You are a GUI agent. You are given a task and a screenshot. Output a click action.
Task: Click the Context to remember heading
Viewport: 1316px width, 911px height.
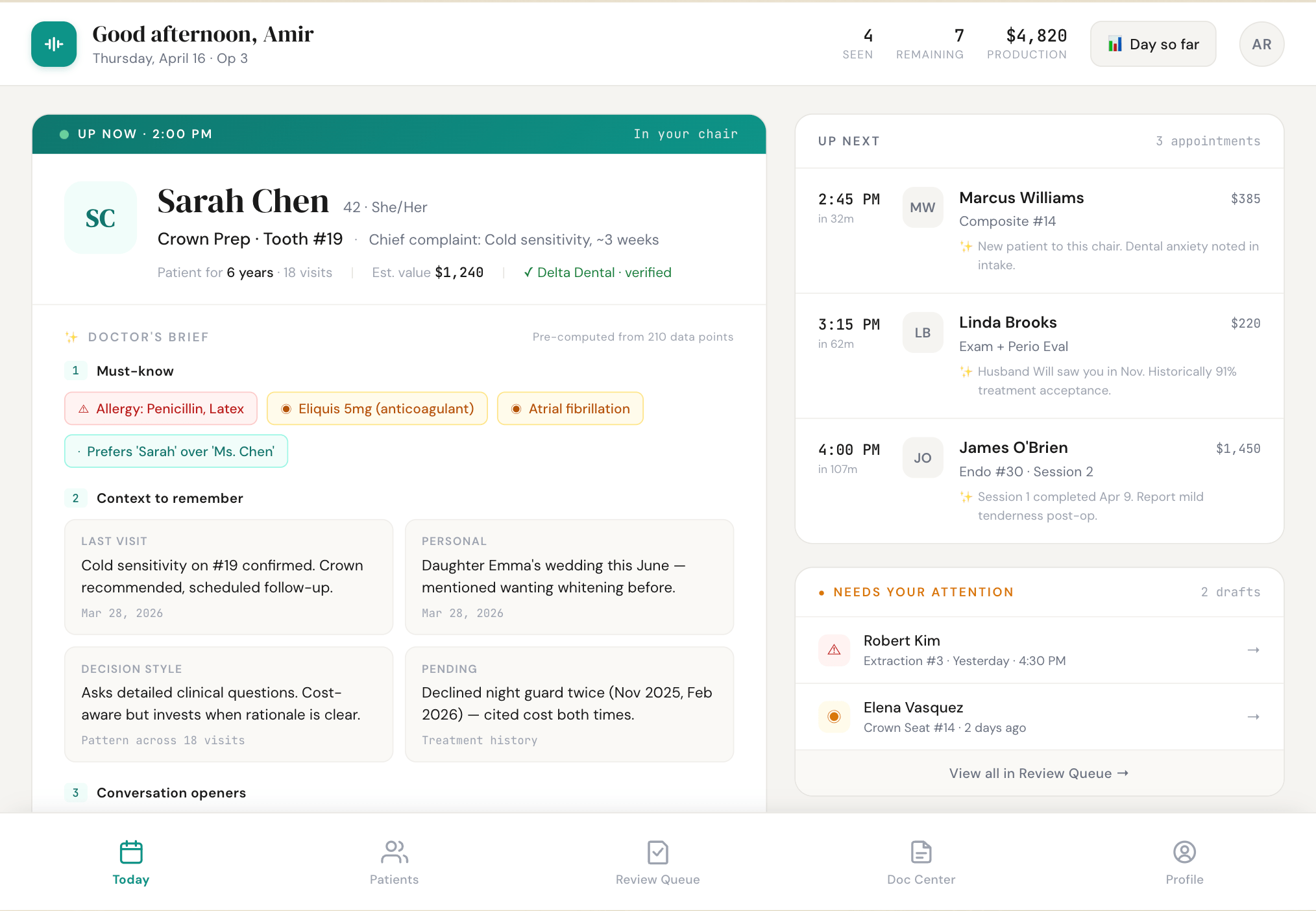point(170,498)
